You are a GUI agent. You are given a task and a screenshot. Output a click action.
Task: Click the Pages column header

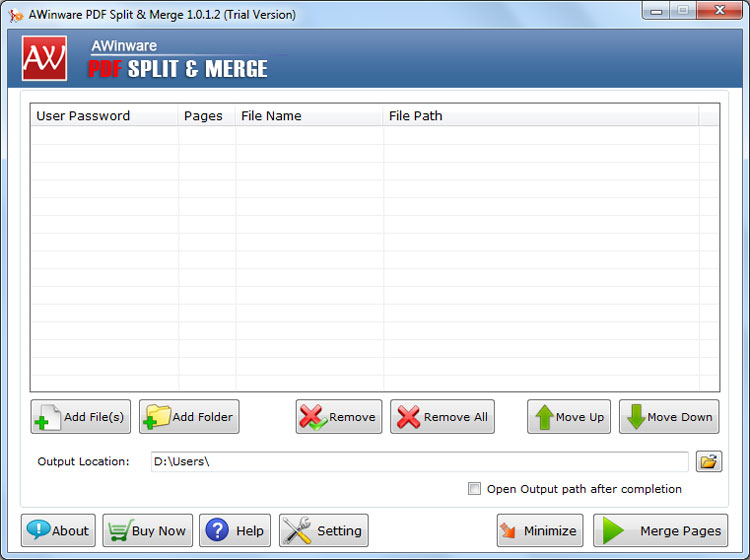(x=207, y=116)
